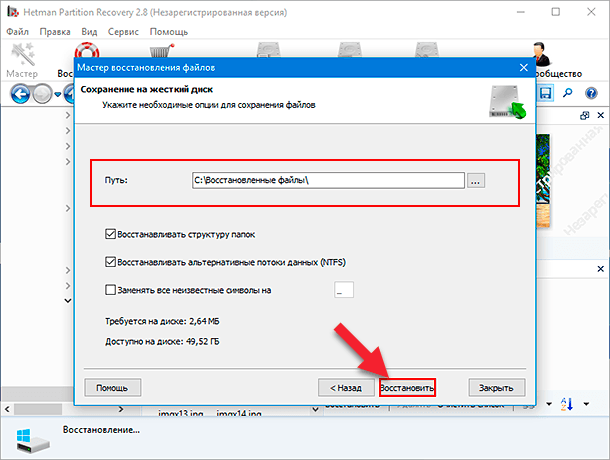Viewport: 610px width, 460px height.
Task: Click 'Восстановление...' status text
Action: tap(101, 430)
